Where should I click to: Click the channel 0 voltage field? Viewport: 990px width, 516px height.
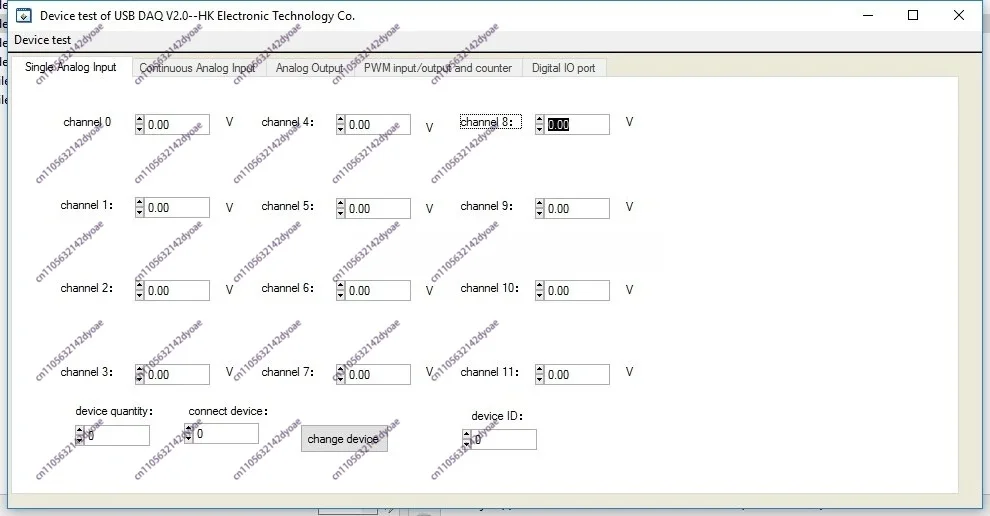tap(177, 124)
